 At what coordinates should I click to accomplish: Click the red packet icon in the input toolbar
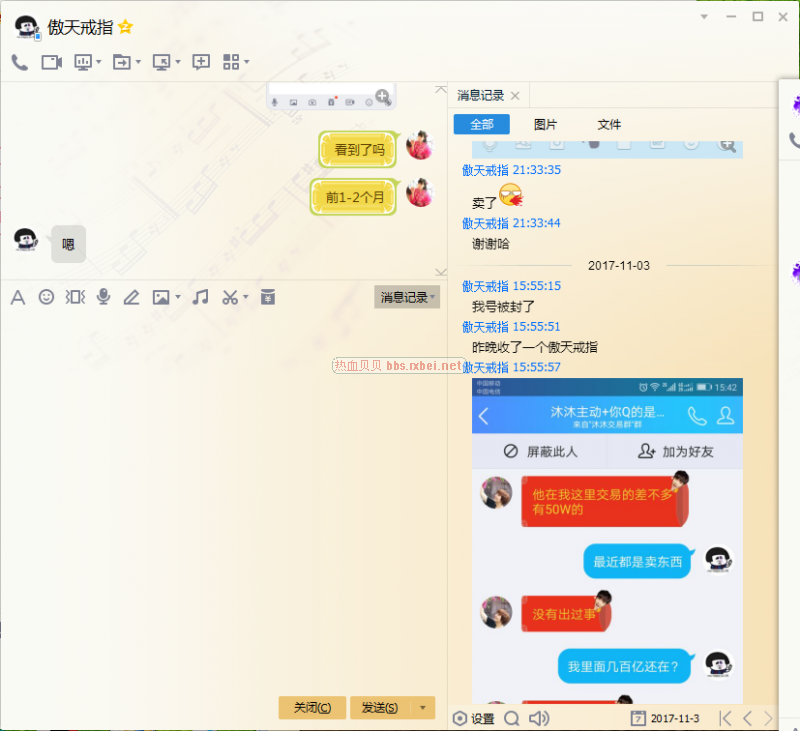pyautogui.click(x=267, y=297)
